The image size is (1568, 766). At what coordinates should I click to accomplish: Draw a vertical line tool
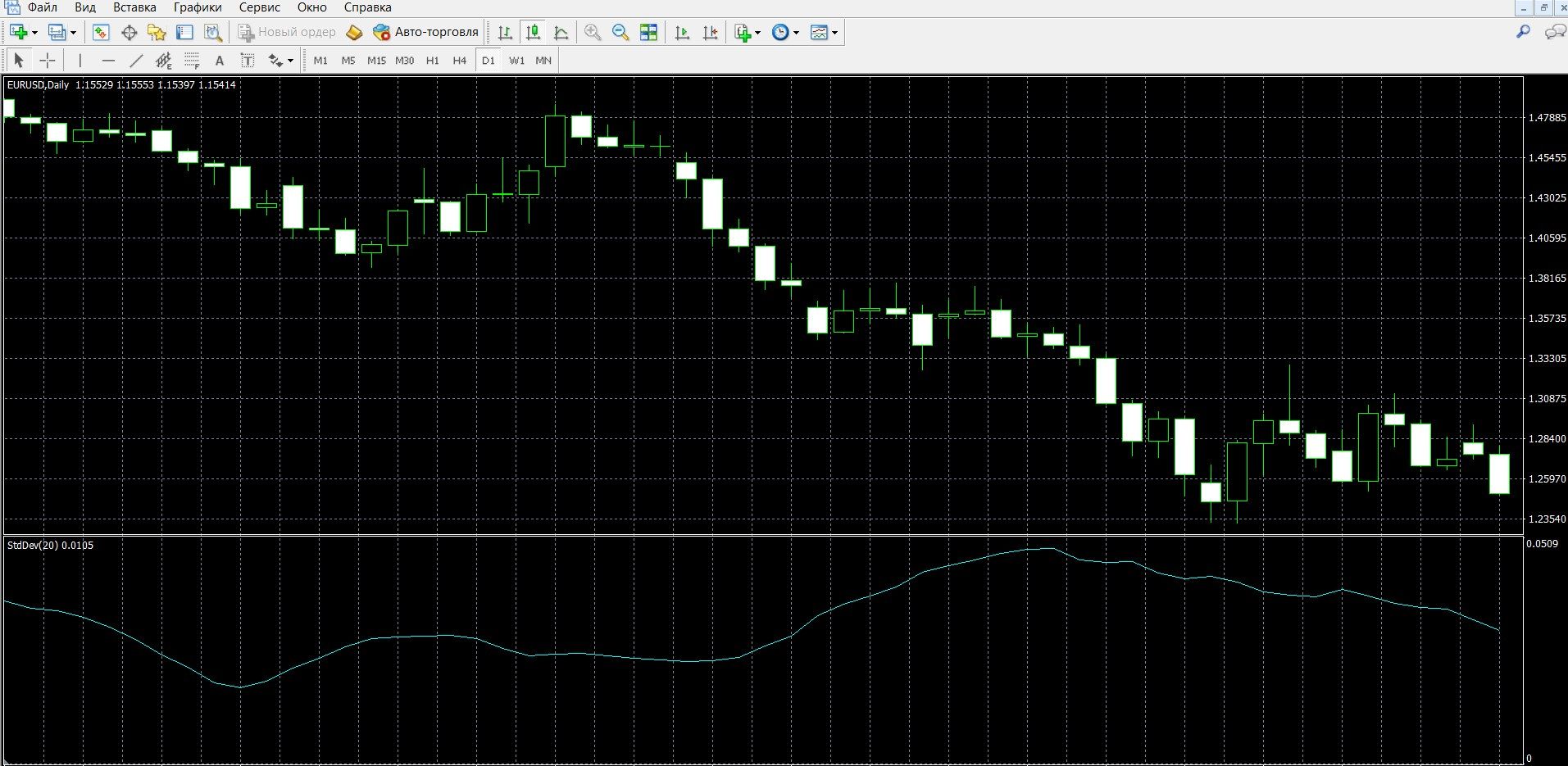[80, 60]
